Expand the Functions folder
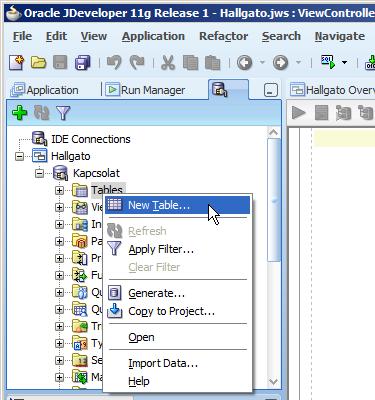 [x=59, y=275]
